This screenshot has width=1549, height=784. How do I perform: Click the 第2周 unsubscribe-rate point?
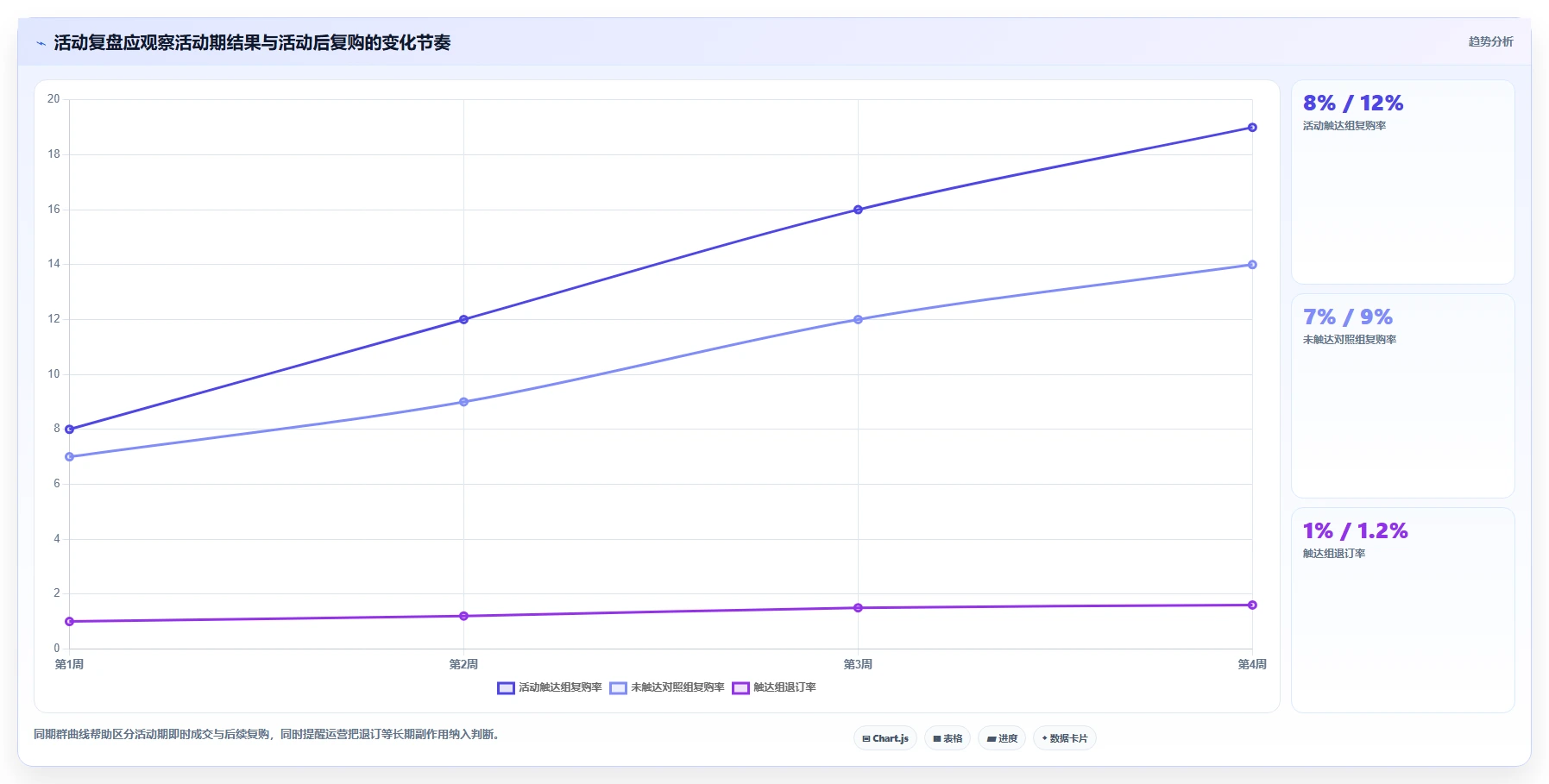pyautogui.click(x=463, y=616)
